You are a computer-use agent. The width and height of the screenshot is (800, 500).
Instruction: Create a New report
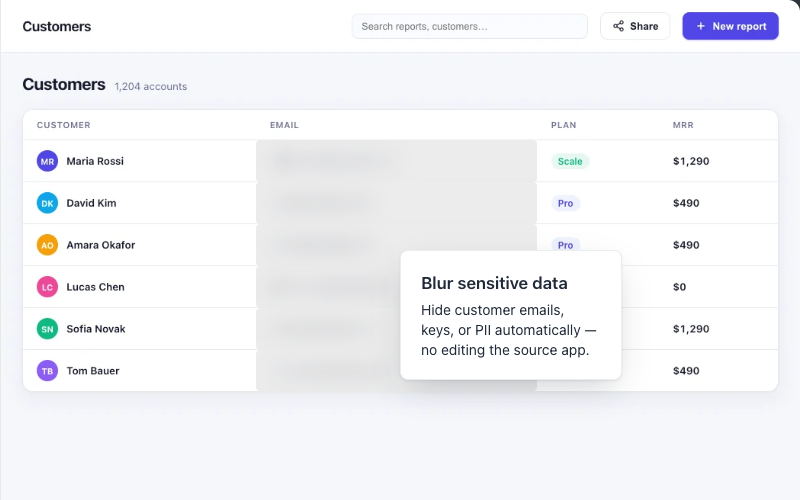coord(730,26)
